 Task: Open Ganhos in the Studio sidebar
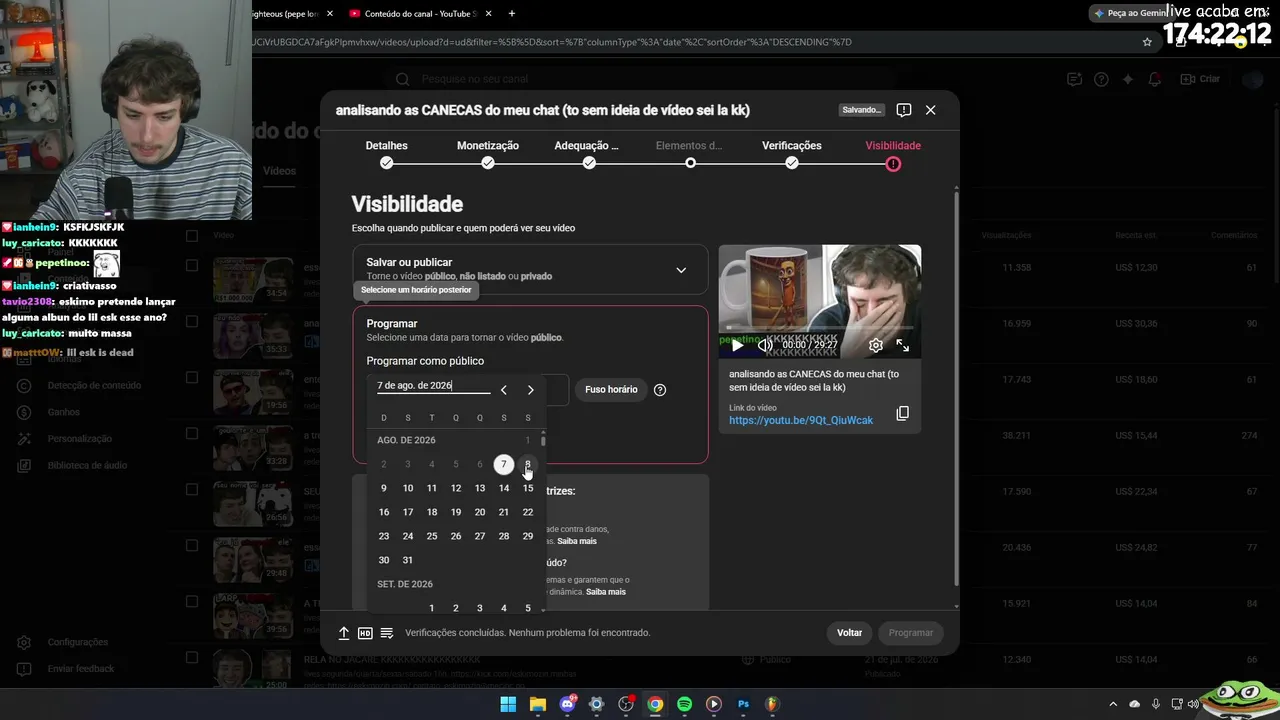[x=64, y=412]
